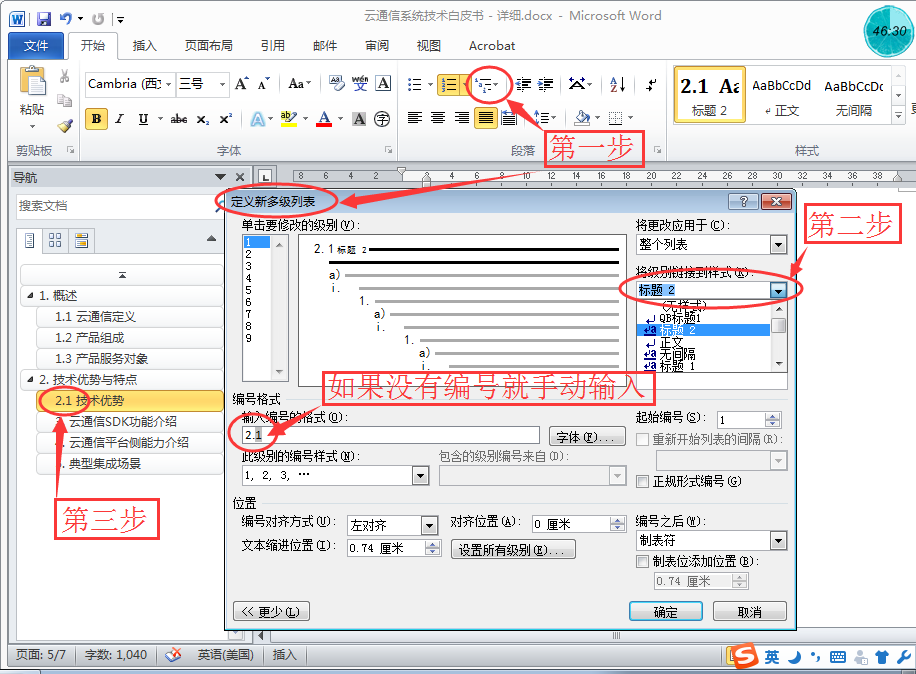This screenshot has height=674, width=916.
Task: Click the 更少 button
Action: tap(271, 612)
